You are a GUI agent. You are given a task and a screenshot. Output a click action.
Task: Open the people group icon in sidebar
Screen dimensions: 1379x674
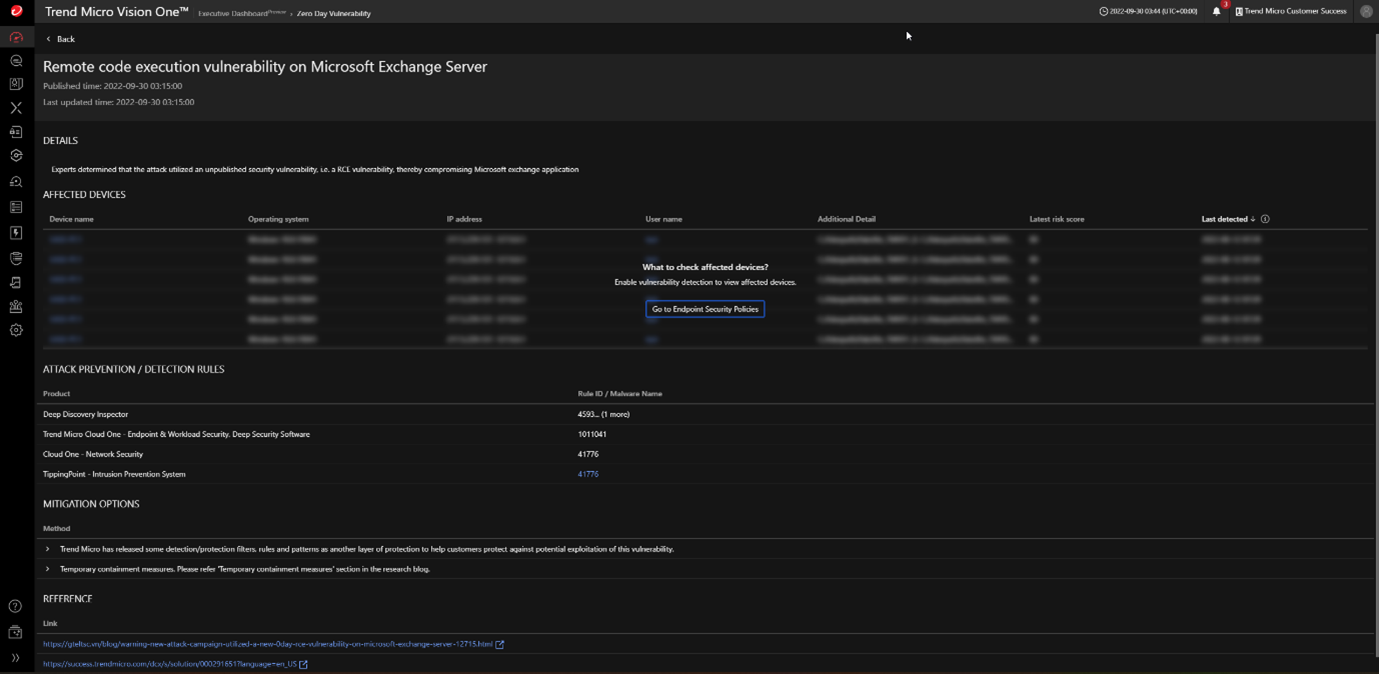pos(16,307)
